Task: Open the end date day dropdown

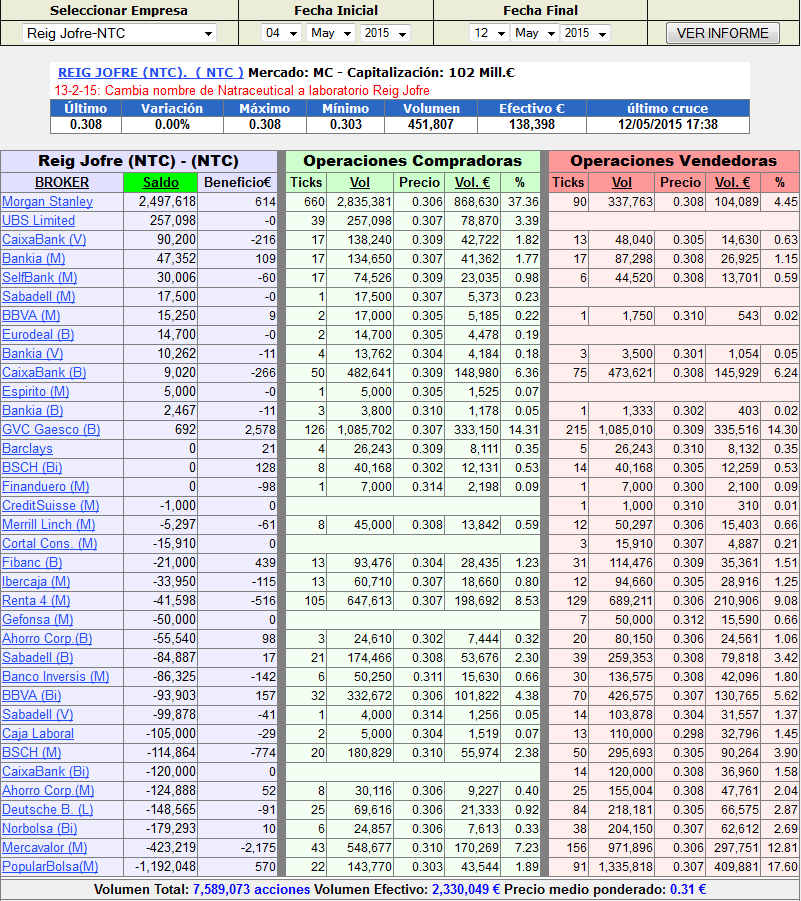Action: pyautogui.click(x=488, y=33)
